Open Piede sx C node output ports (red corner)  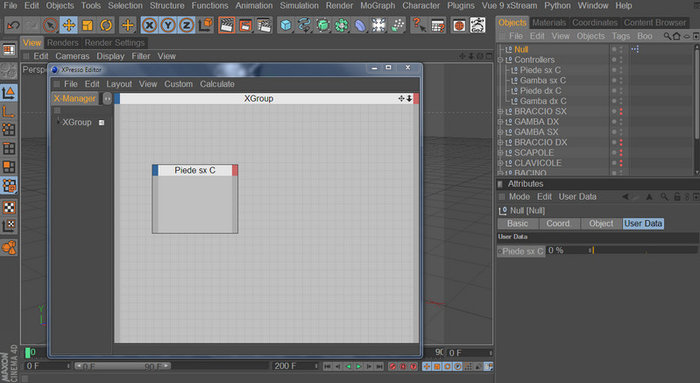(x=235, y=170)
